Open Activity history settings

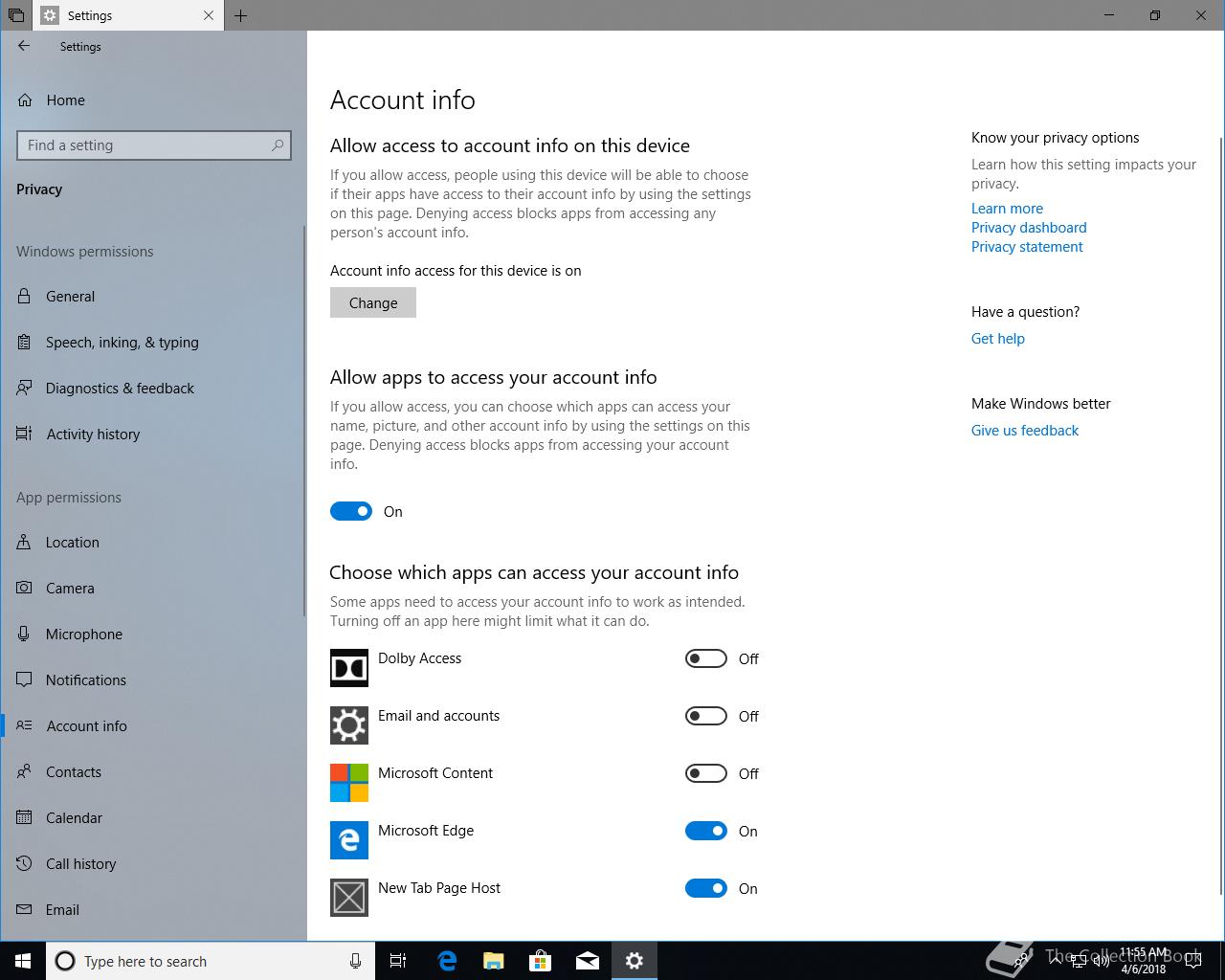pos(153,434)
